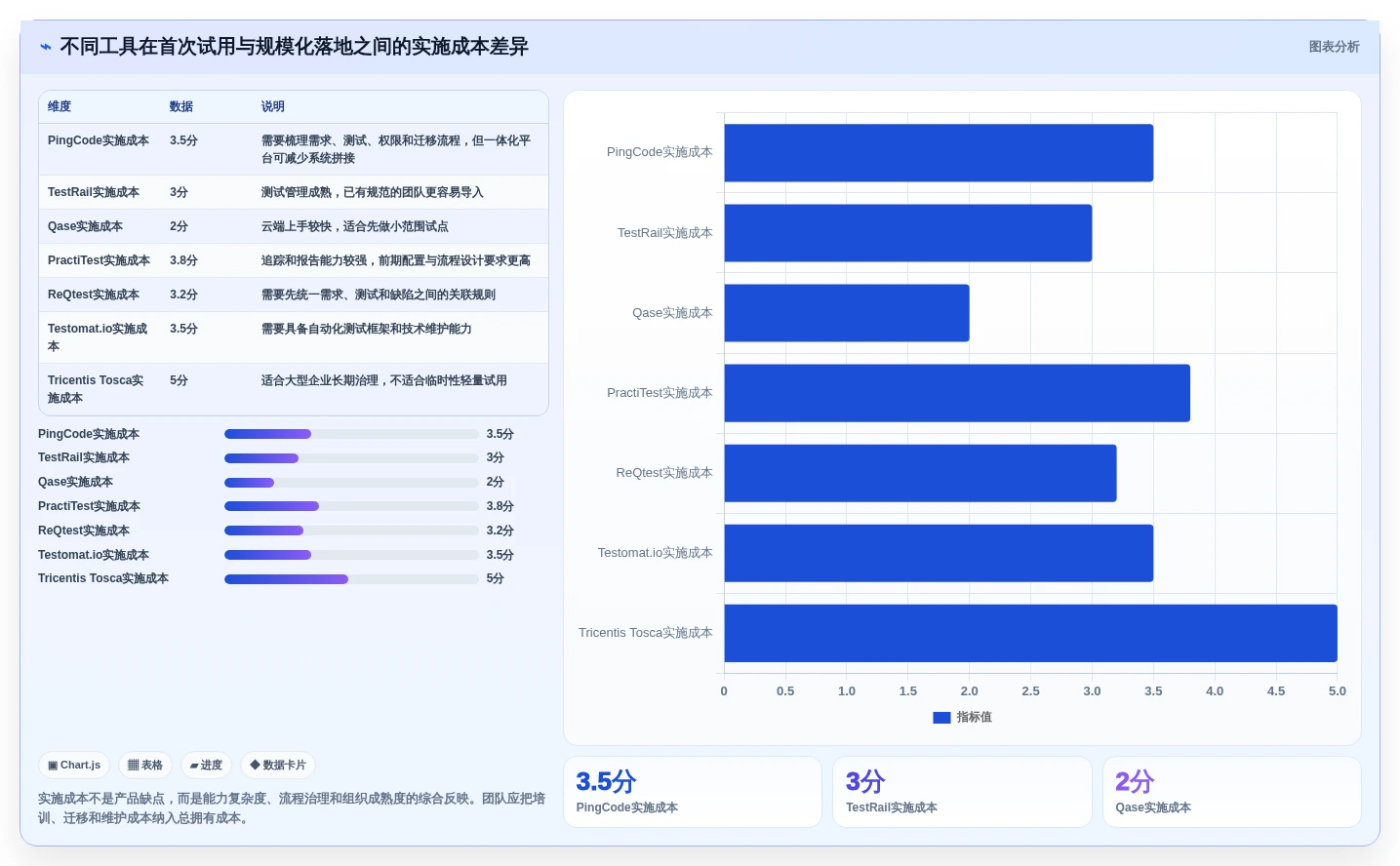The width and height of the screenshot is (1400, 866).
Task: Open the 2分 Qase实施成本 stat card
Action: pyautogui.click(x=1232, y=792)
